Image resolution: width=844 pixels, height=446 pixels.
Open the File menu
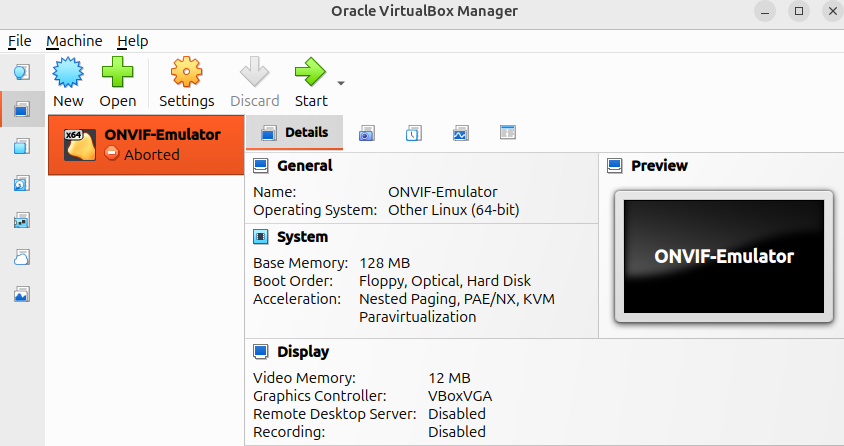tap(20, 41)
